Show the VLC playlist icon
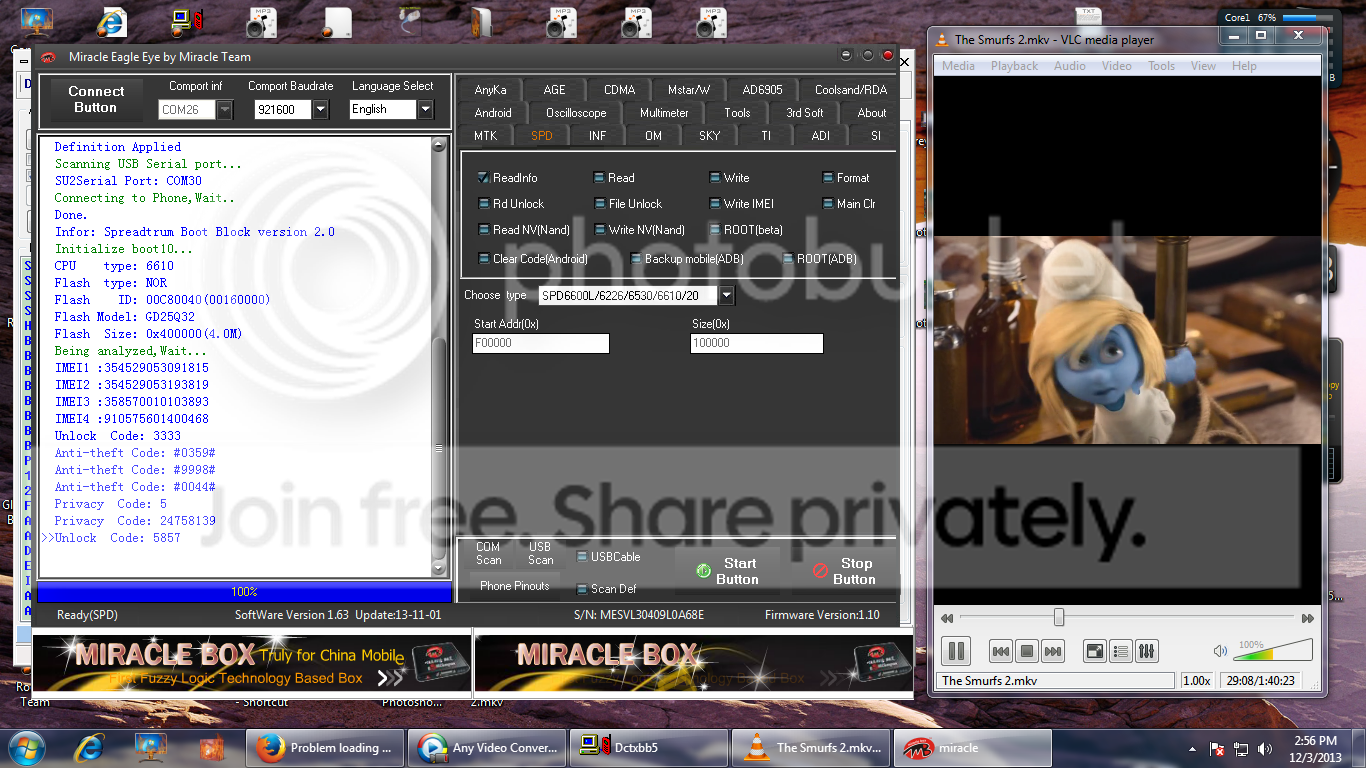The image size is (1366, 768). pyautogui.click(x=1121, y=652)
